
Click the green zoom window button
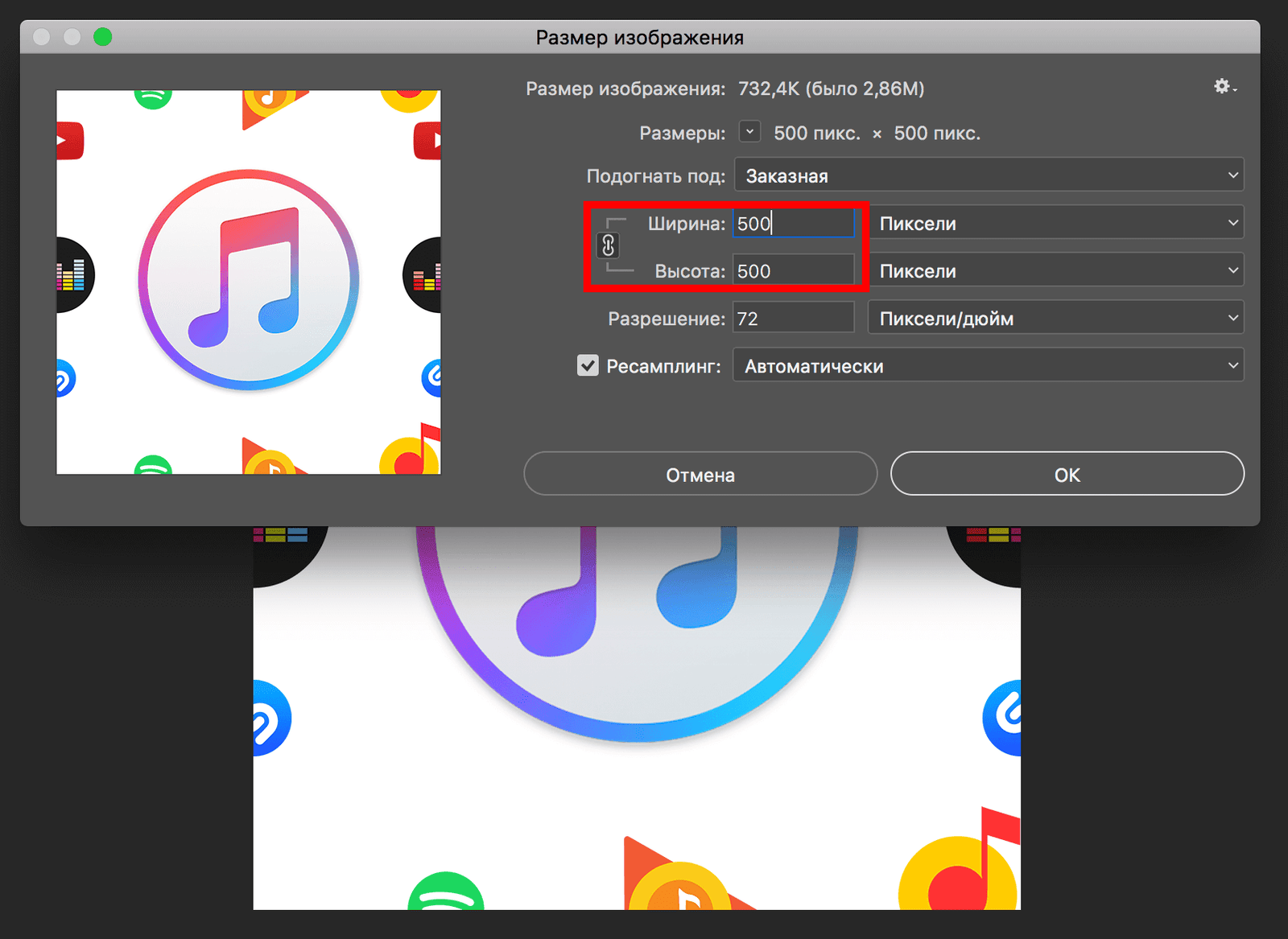pyautogui.click(x=102, y=37)
